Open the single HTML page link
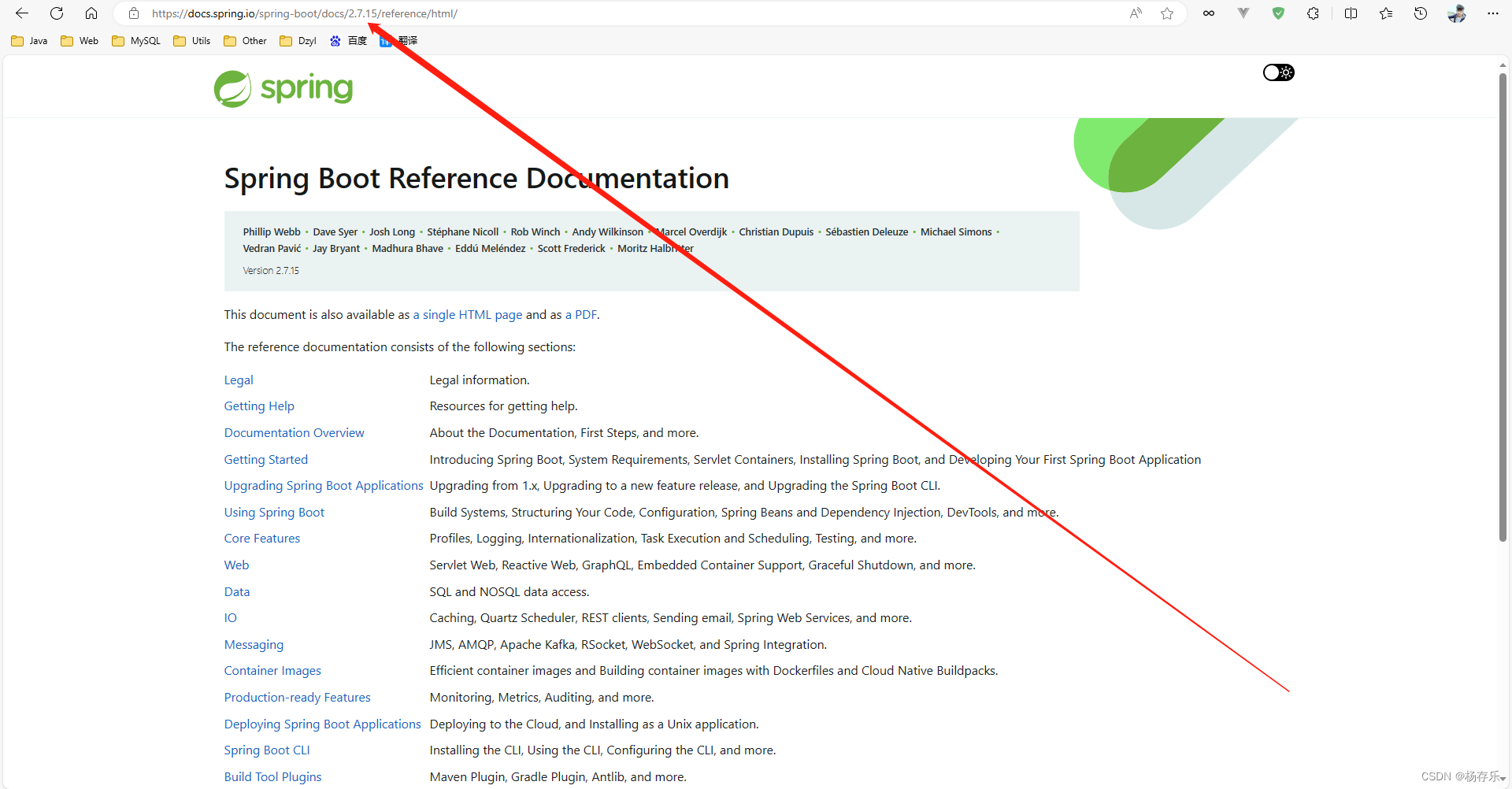Screen dimensions: 1512x789 tap(467, 315)
